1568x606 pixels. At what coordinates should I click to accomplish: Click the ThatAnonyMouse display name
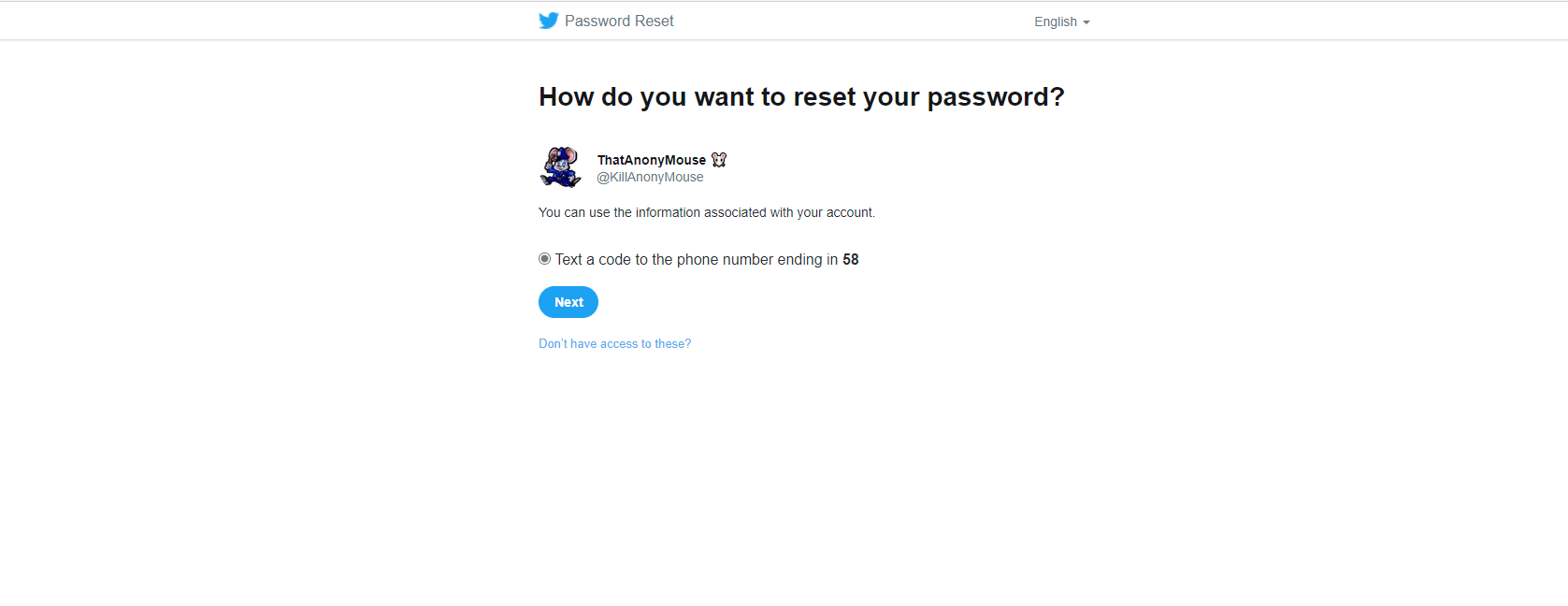coord(652,160)
